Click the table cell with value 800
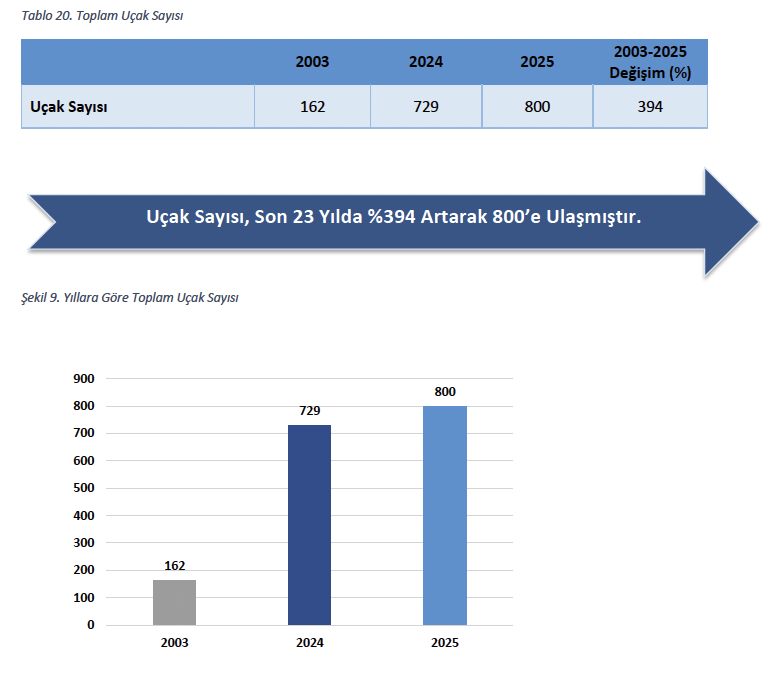Viewport: 783px width, 683px height. click(537, 106)
